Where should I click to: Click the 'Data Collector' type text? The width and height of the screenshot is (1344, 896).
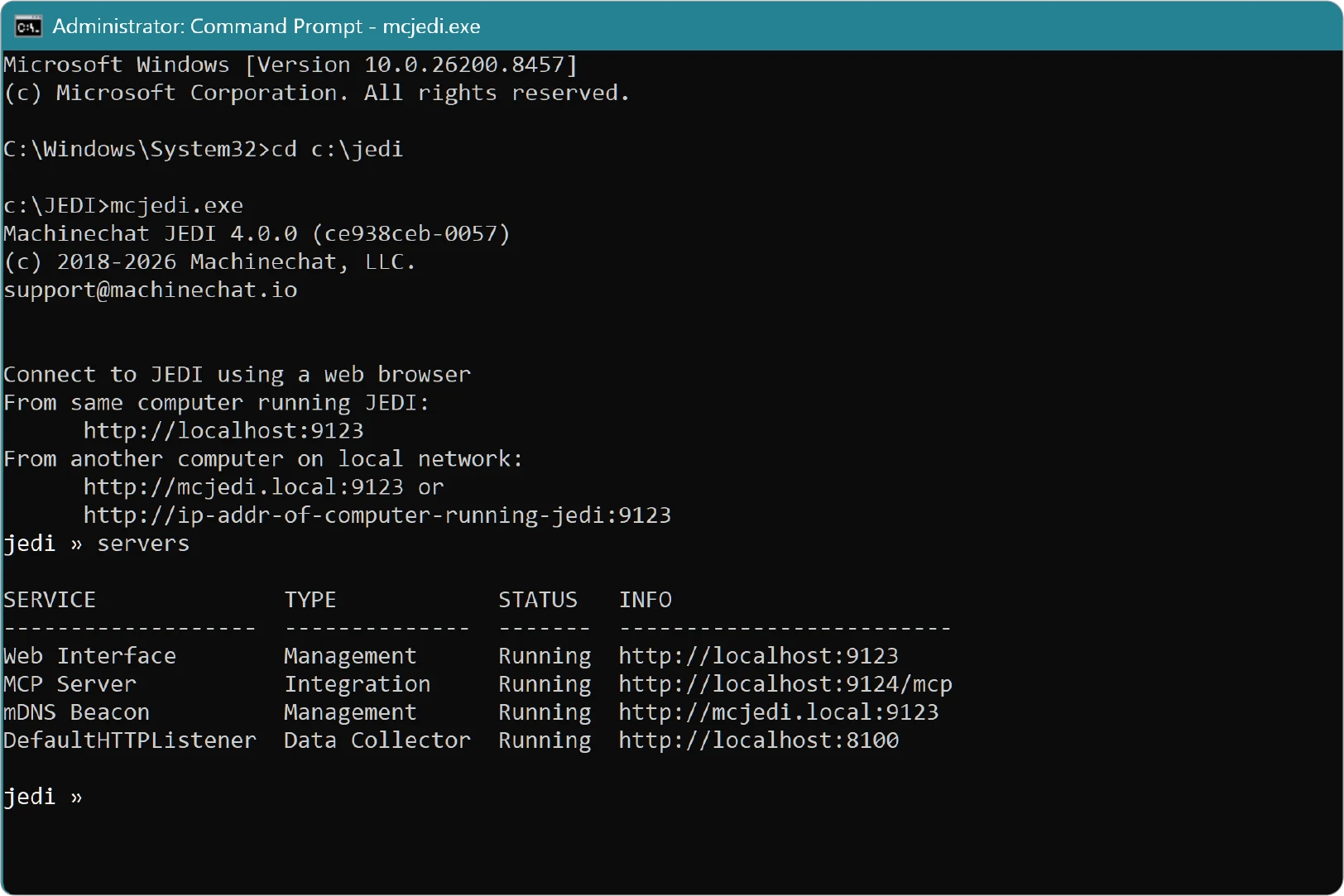click(377, 740)
